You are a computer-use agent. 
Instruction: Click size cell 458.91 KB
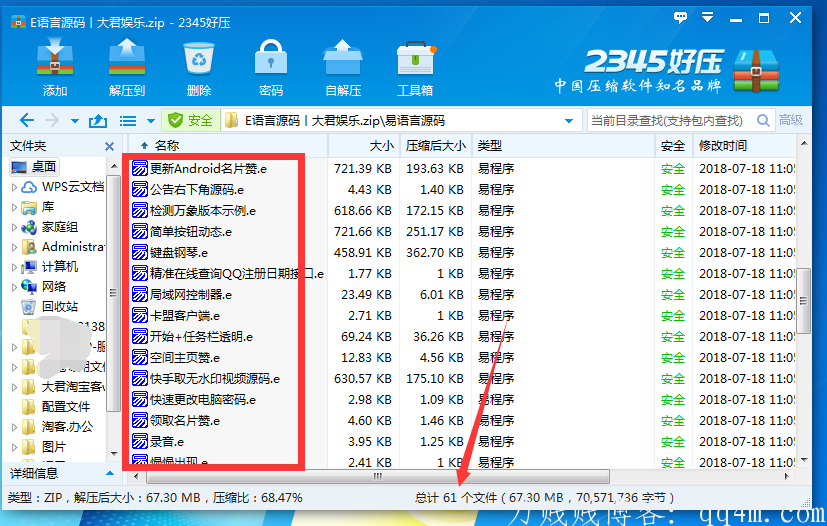[x=362, y=253]
